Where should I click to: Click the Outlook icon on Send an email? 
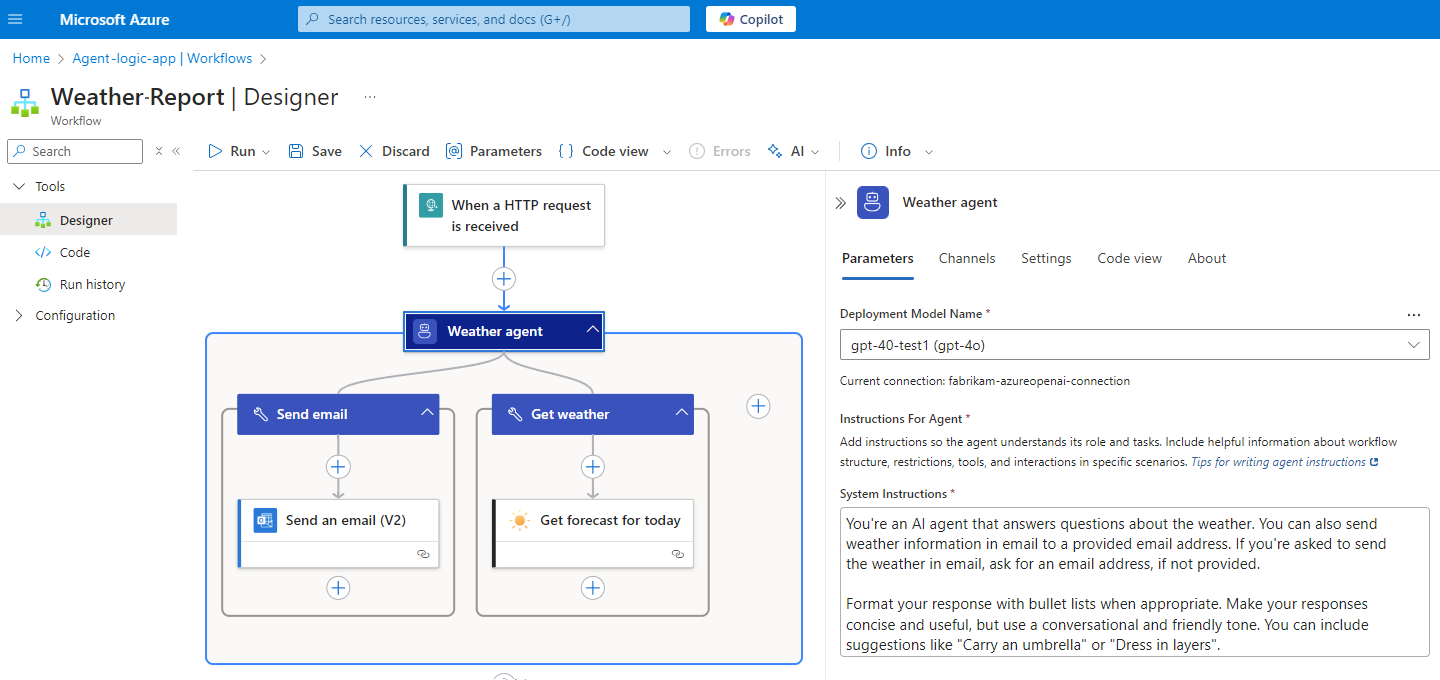tap(265, 520)
